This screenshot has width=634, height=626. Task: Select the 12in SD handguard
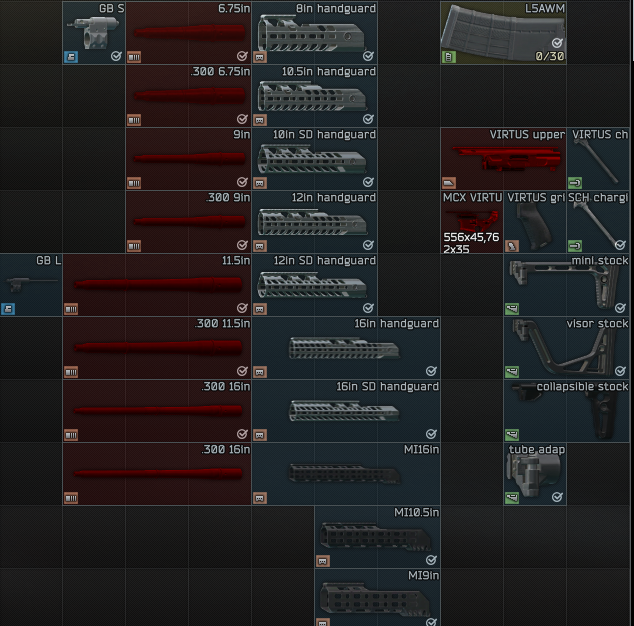[x=315, y=285]
